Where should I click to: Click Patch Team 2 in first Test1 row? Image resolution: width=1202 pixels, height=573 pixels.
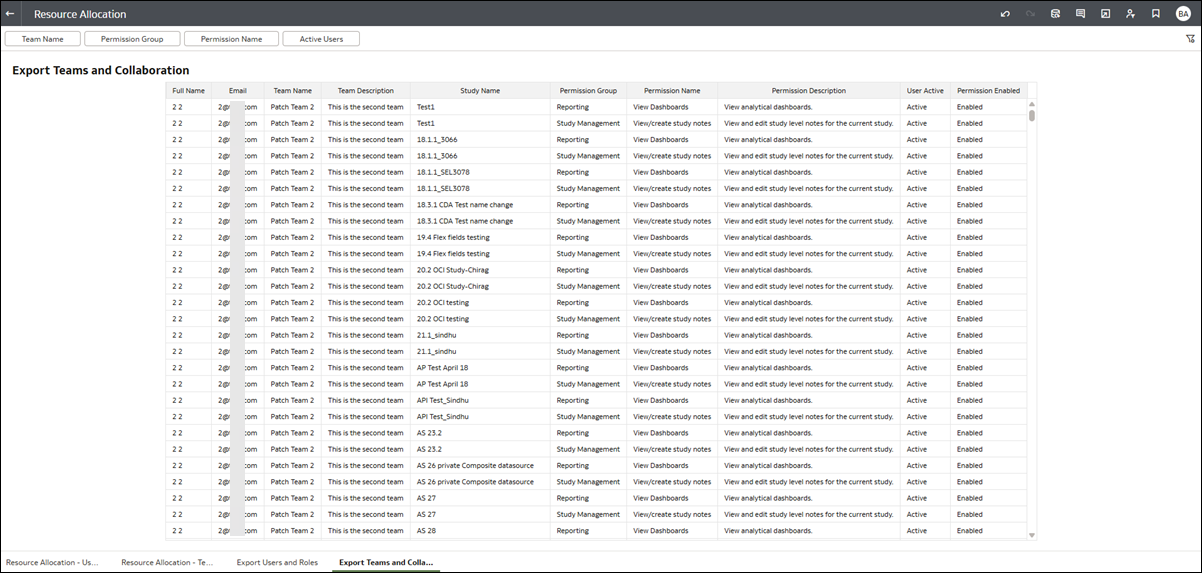click(x=292, y=107)
